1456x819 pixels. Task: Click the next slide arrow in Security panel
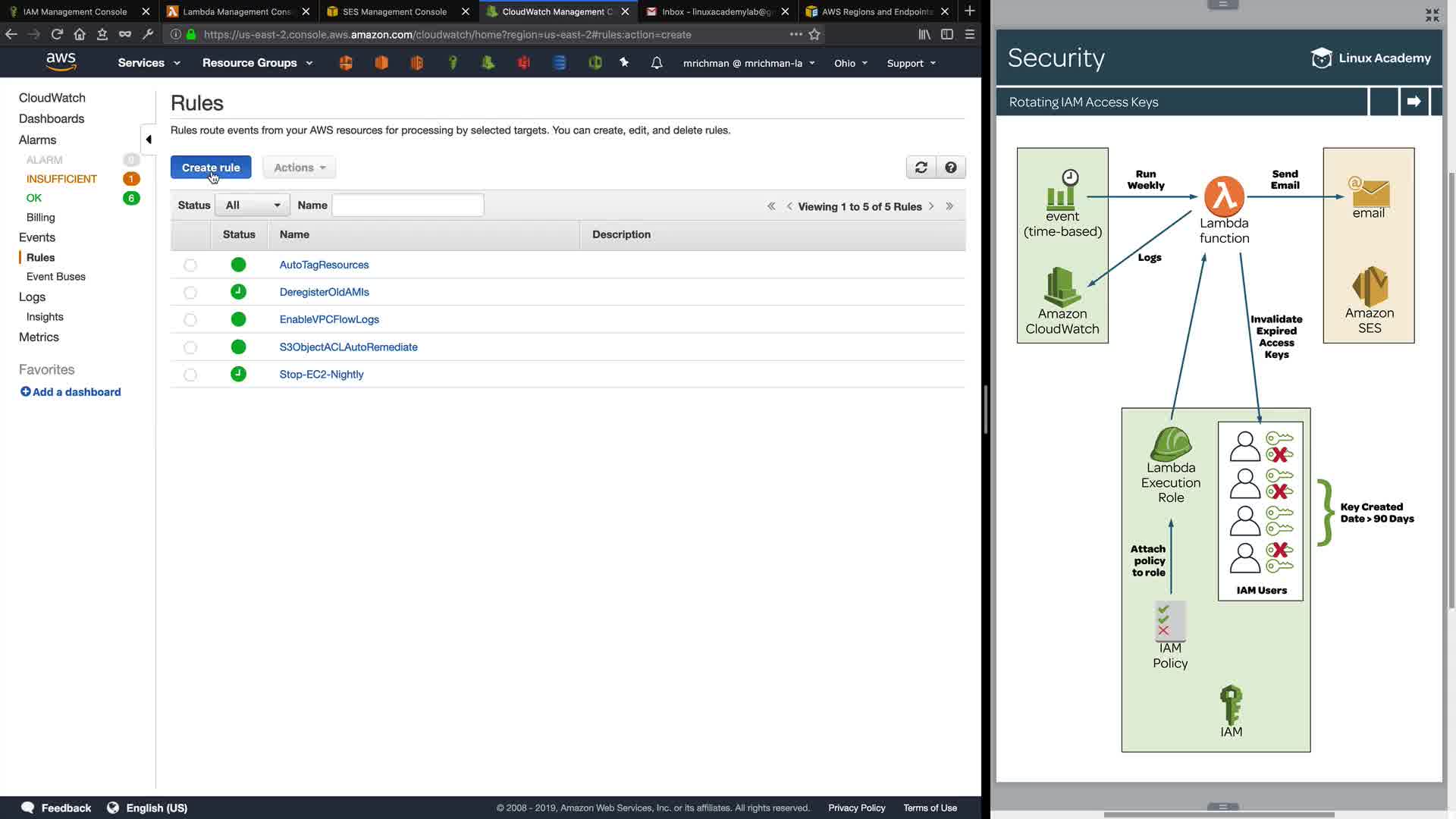tap(1414, 102)
